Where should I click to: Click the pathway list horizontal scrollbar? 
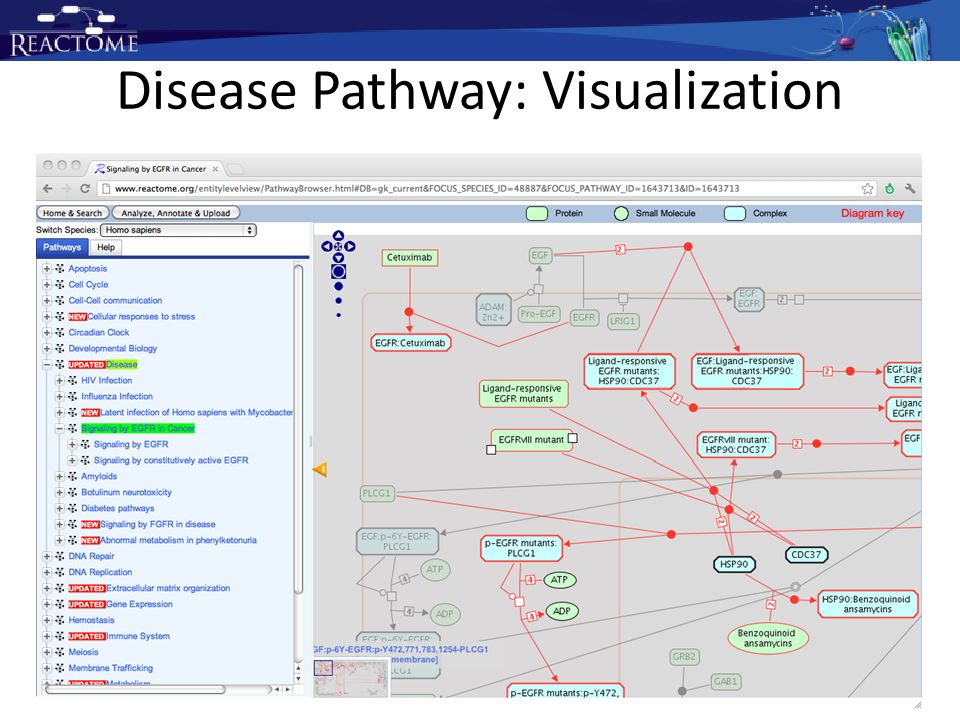coord(135,689)
